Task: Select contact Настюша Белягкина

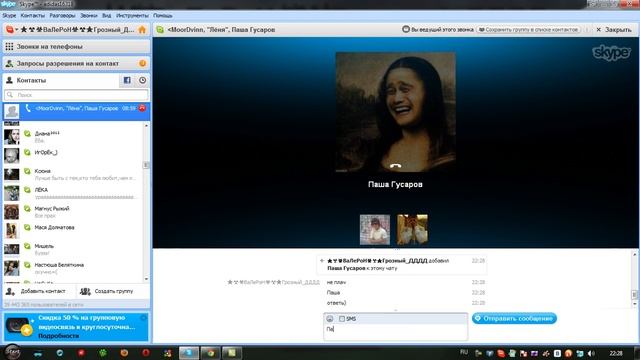Action: coord(73,268)
